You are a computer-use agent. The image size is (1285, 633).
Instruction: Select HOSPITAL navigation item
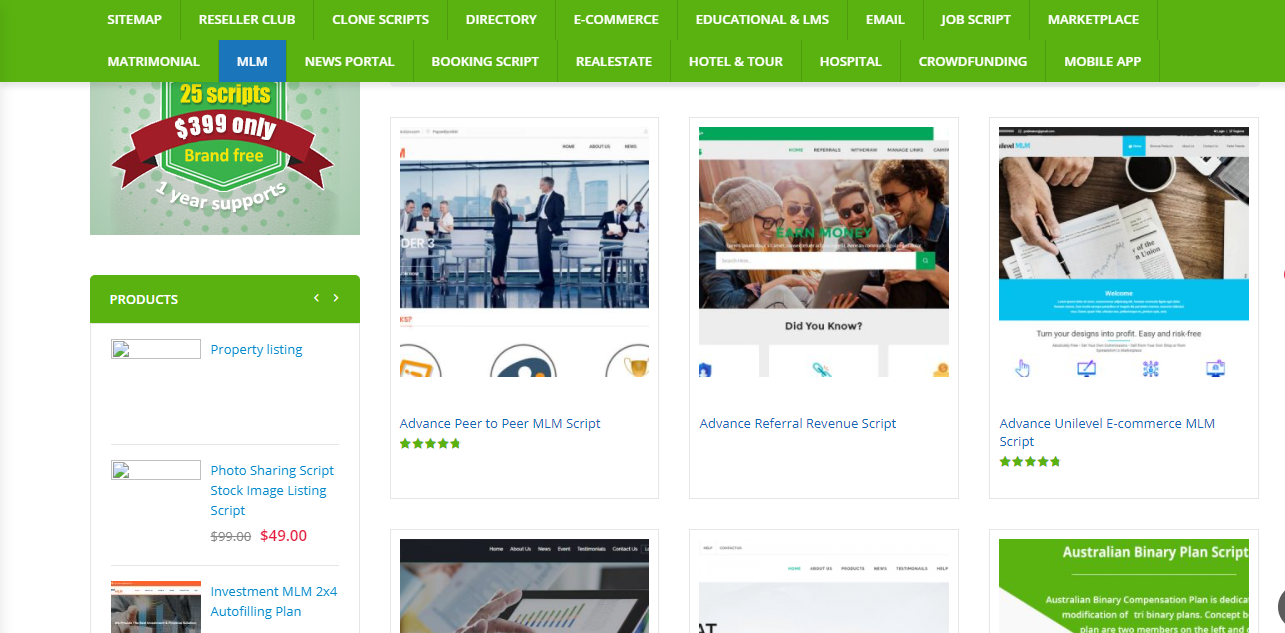pyautogui.click(x=850, y=61)
